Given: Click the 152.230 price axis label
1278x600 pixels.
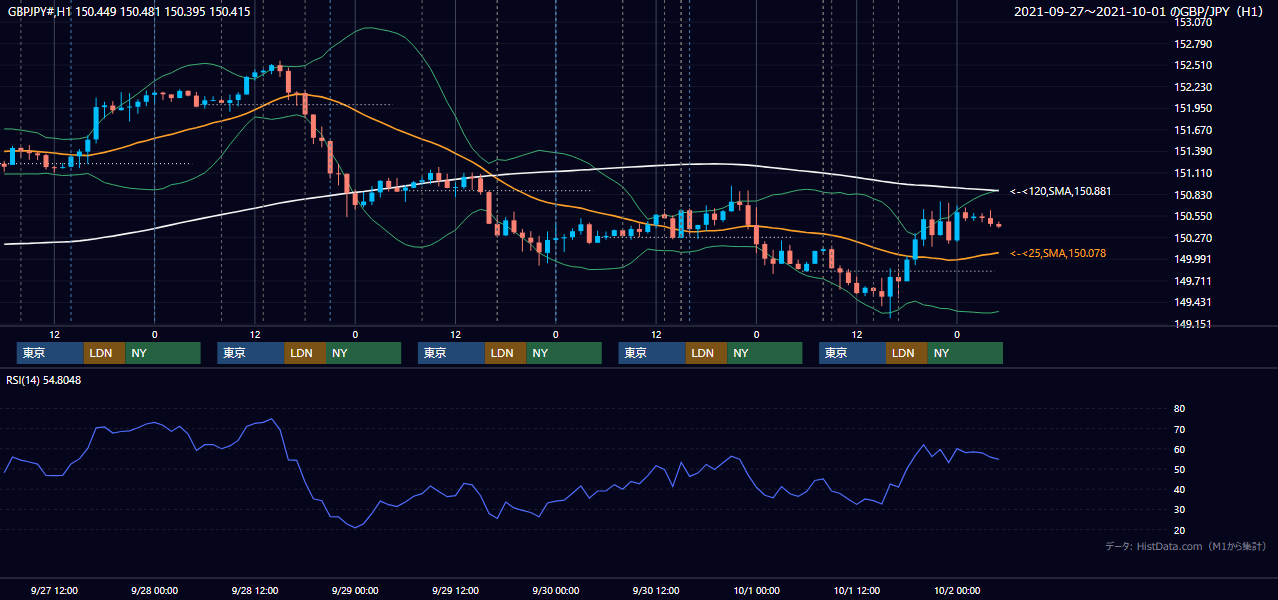Looking at the screenshot, I should point(1193,87).
